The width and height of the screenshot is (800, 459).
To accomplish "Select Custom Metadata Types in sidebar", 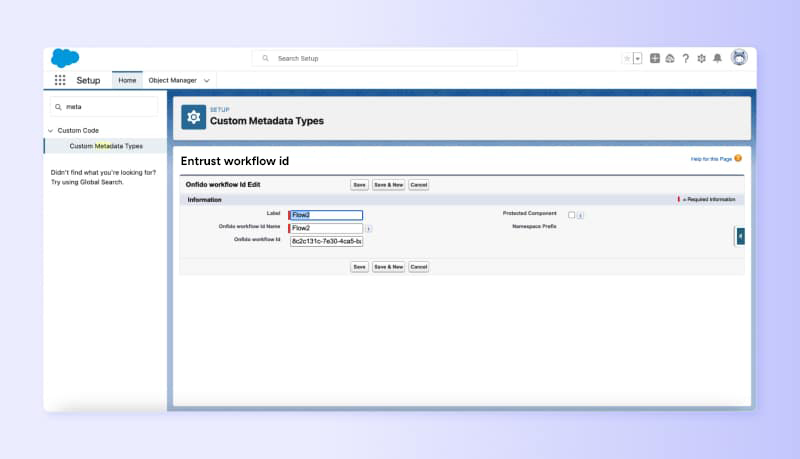I will click(106, 146).
